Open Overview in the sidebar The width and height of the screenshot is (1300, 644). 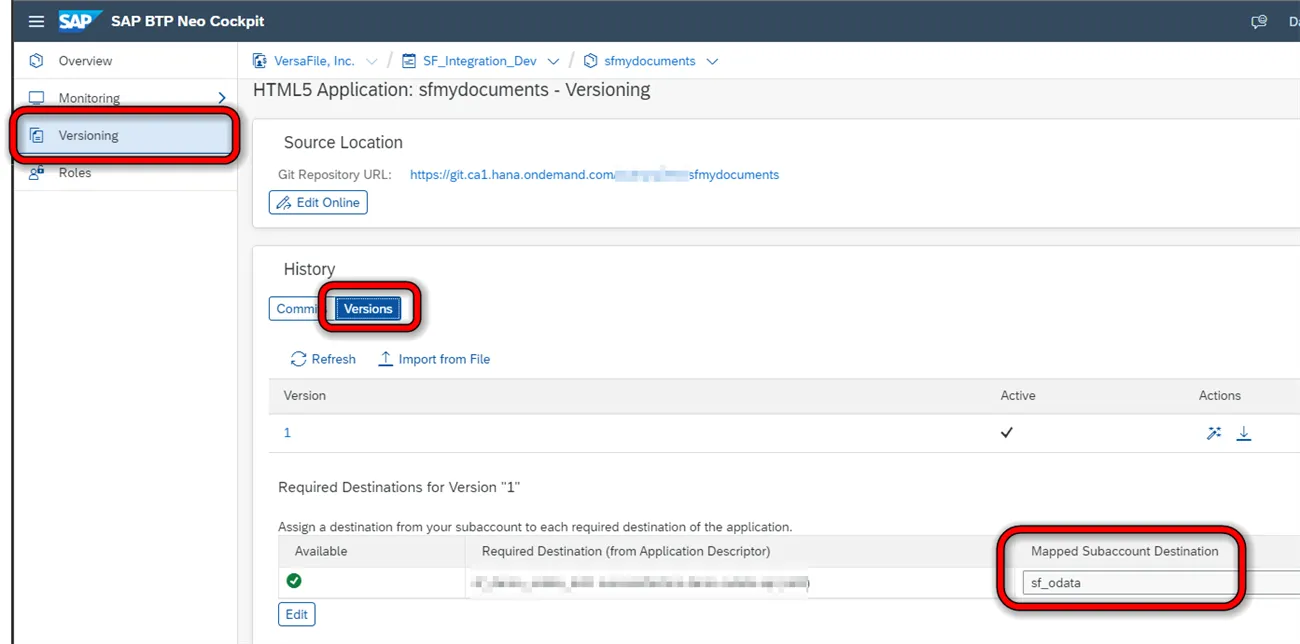pos(85,61)
